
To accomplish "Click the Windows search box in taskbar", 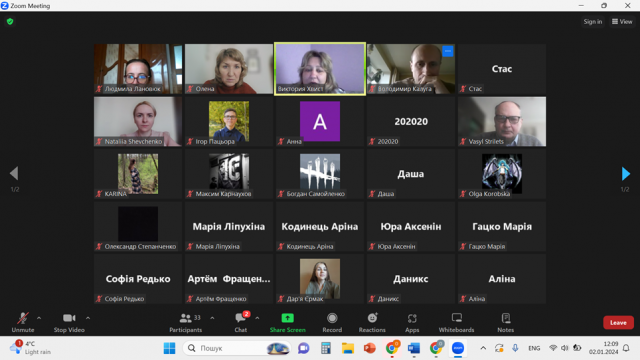I will click(237, 348).
